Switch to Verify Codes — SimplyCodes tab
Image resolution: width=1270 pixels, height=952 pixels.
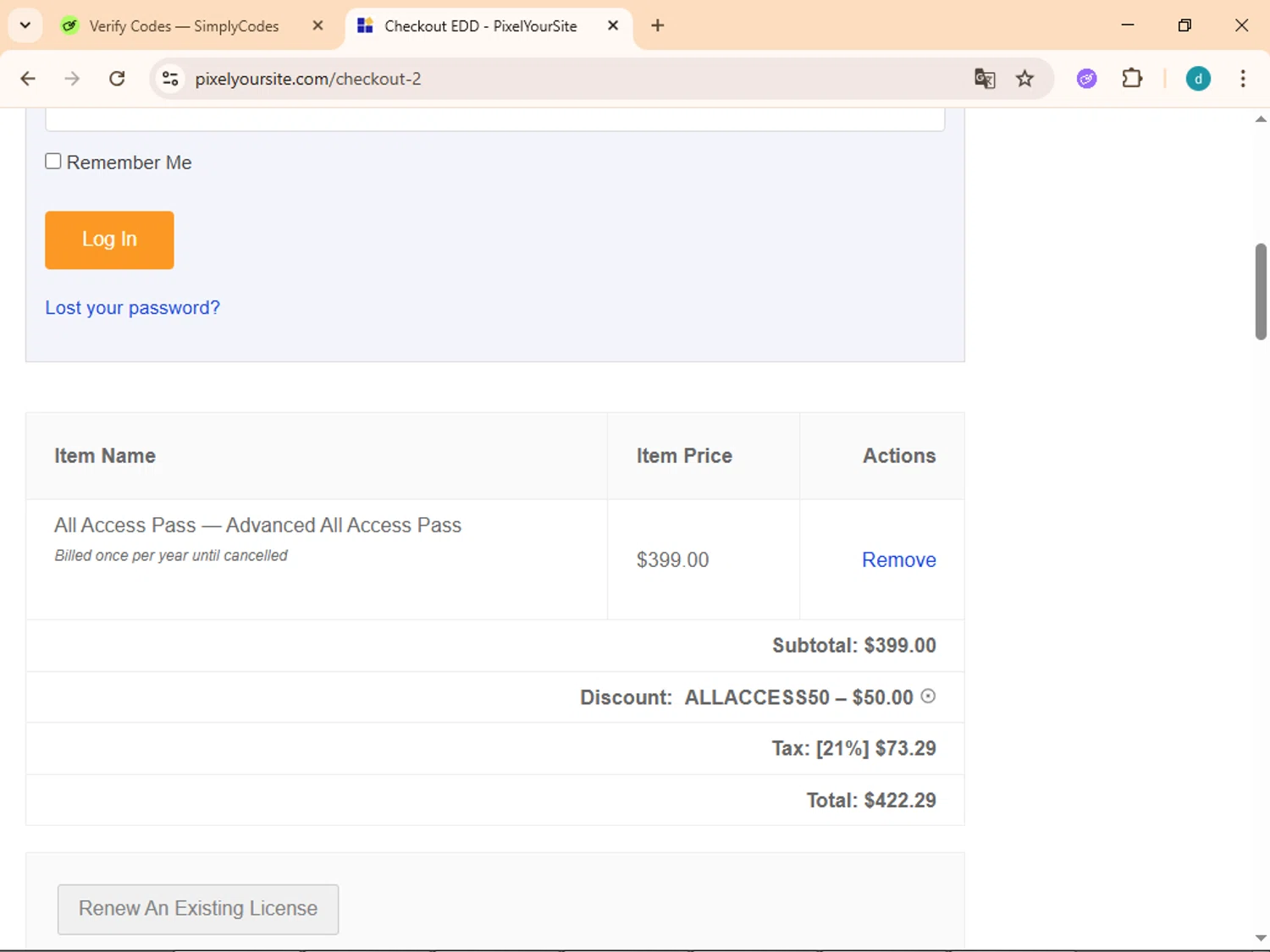click(x=184, y=26)
